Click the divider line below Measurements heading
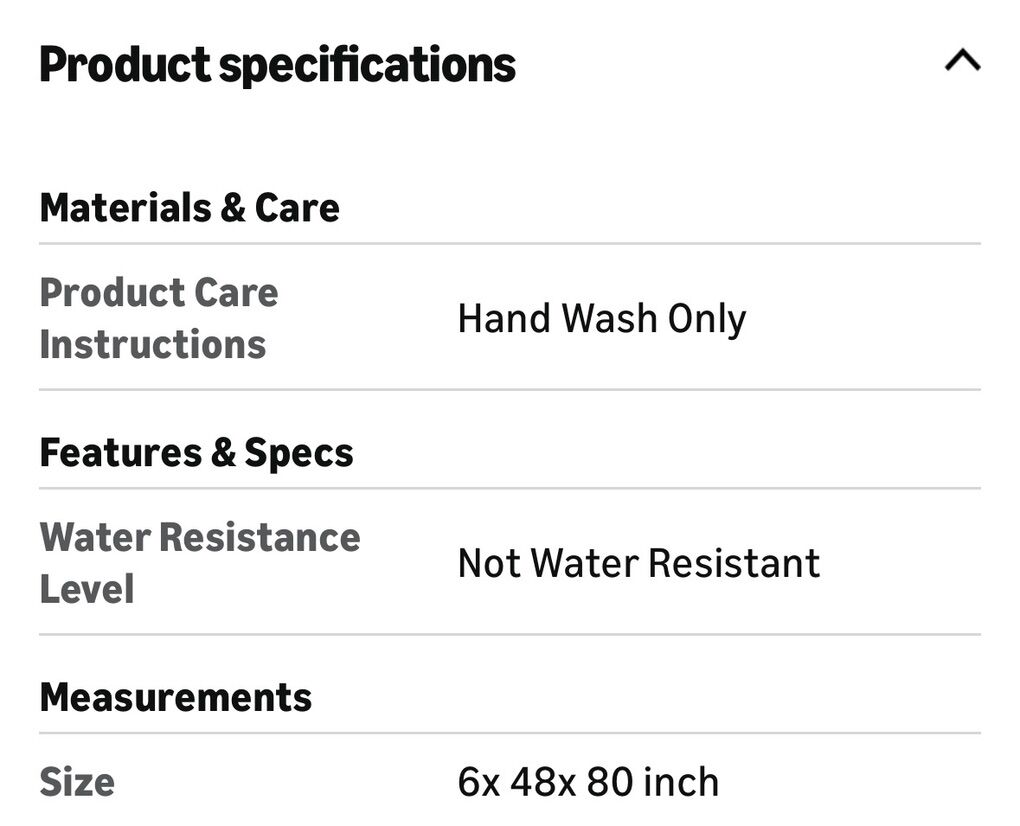 pos(510,733)
